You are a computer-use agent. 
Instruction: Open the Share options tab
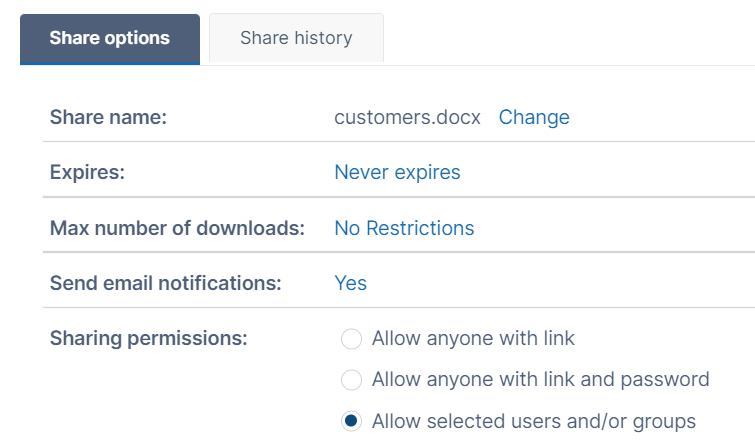click(x=109, y=38)
